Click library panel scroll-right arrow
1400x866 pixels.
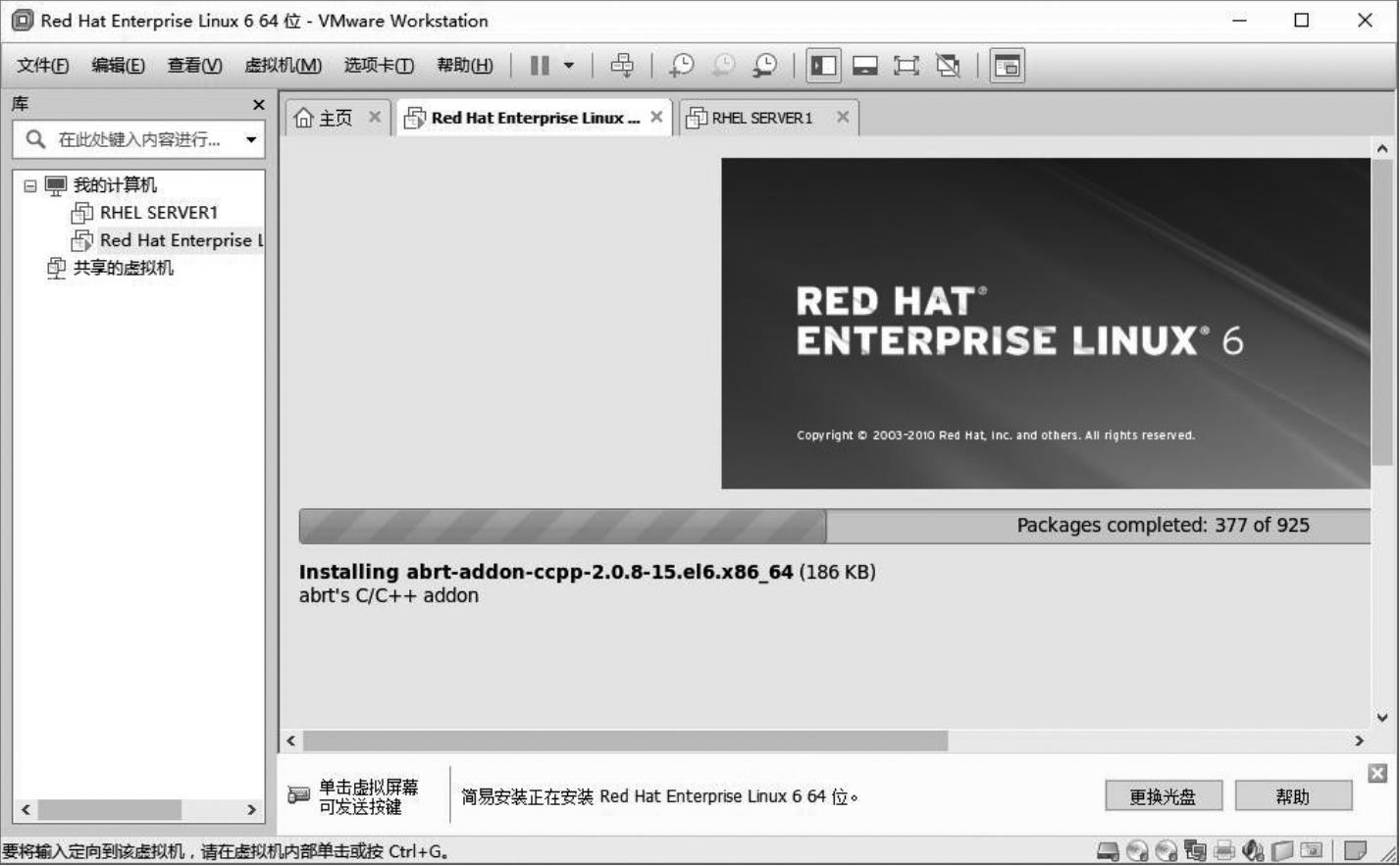coord(251,810)
